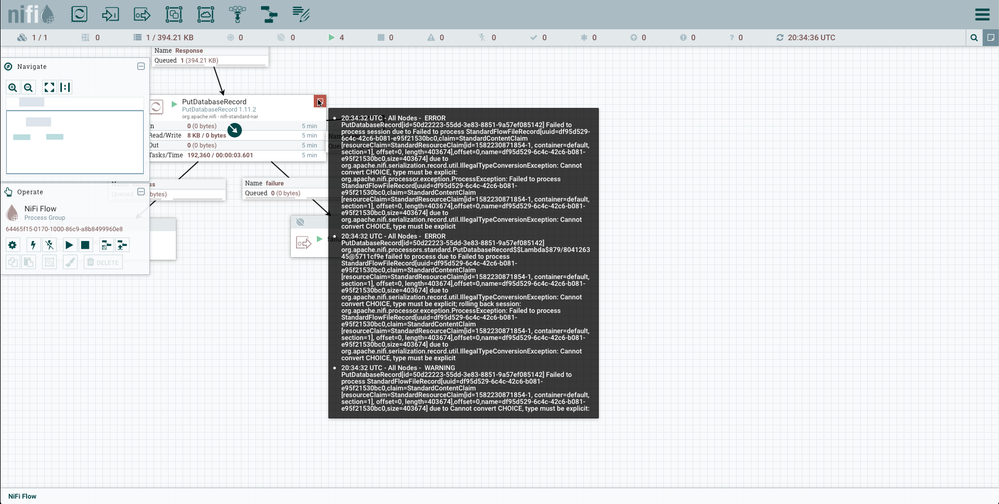Image resolution: width=999 pixels, height=504 pixels.
Task: Collapse the Navigate panel
Action: click(141, 66)
